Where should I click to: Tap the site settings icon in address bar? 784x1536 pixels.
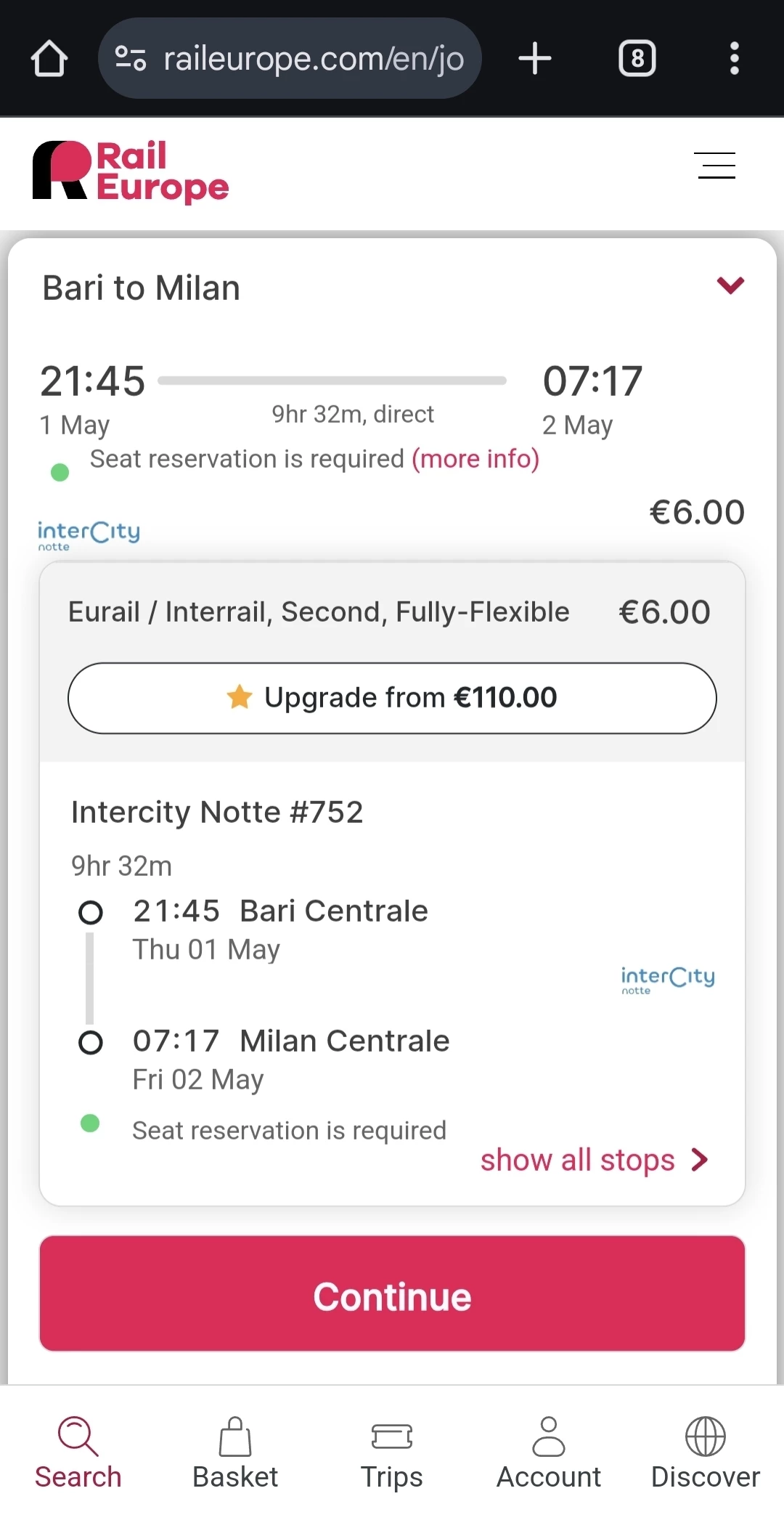click(x=131, y=59)
